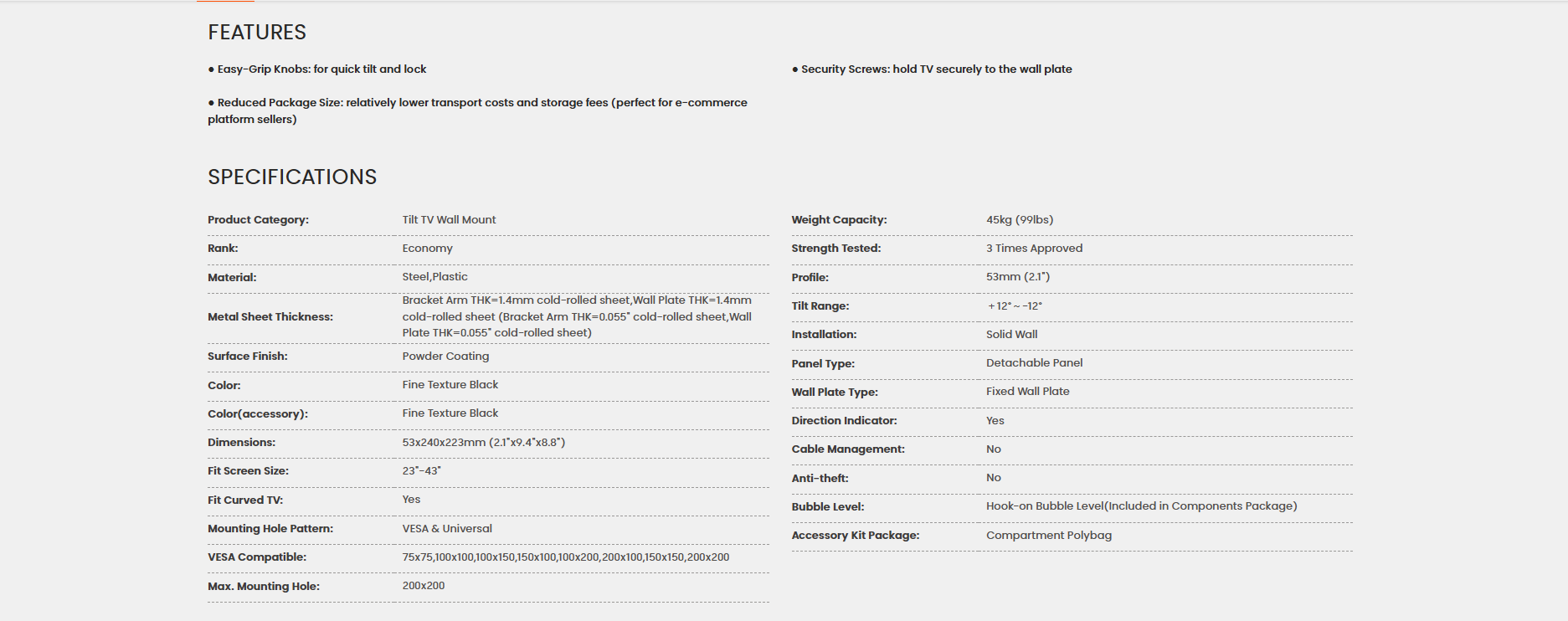Click the Detachable Panel value
Image resolution: width=1568 pixels, height=621 pixels.
pyautogui.click(x=1034, y=363)
